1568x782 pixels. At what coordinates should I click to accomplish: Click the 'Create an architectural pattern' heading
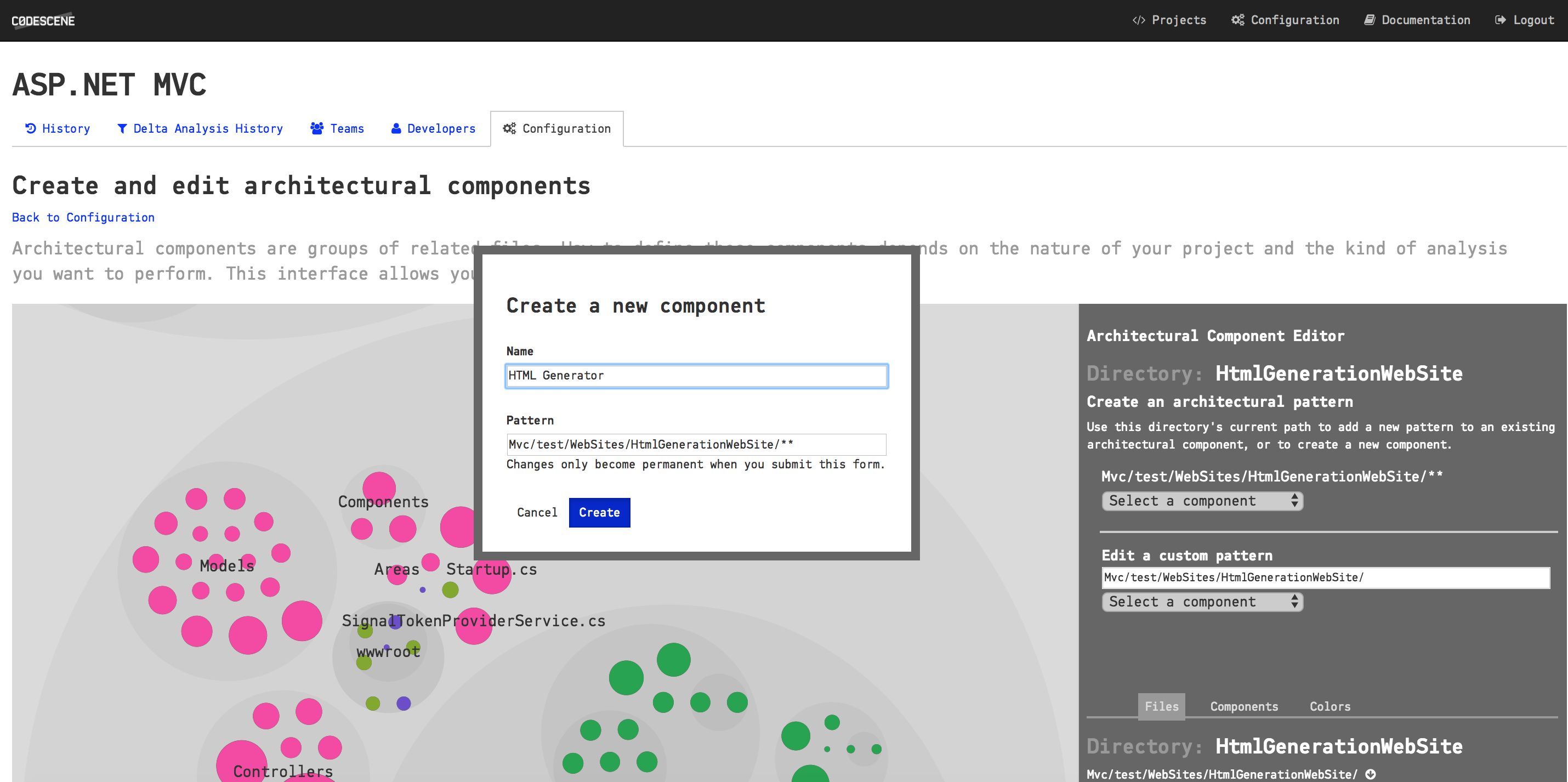(x=1220, y=402)
